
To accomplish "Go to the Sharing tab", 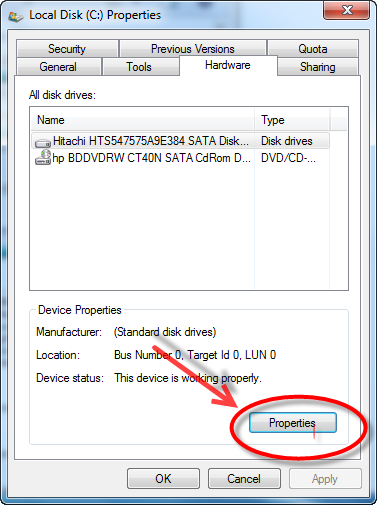I will click(317, 67).
